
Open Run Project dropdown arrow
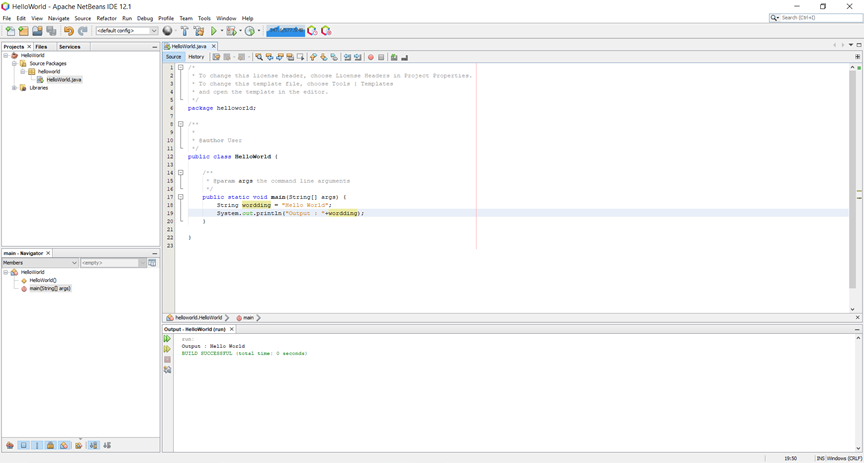[222, 31]
